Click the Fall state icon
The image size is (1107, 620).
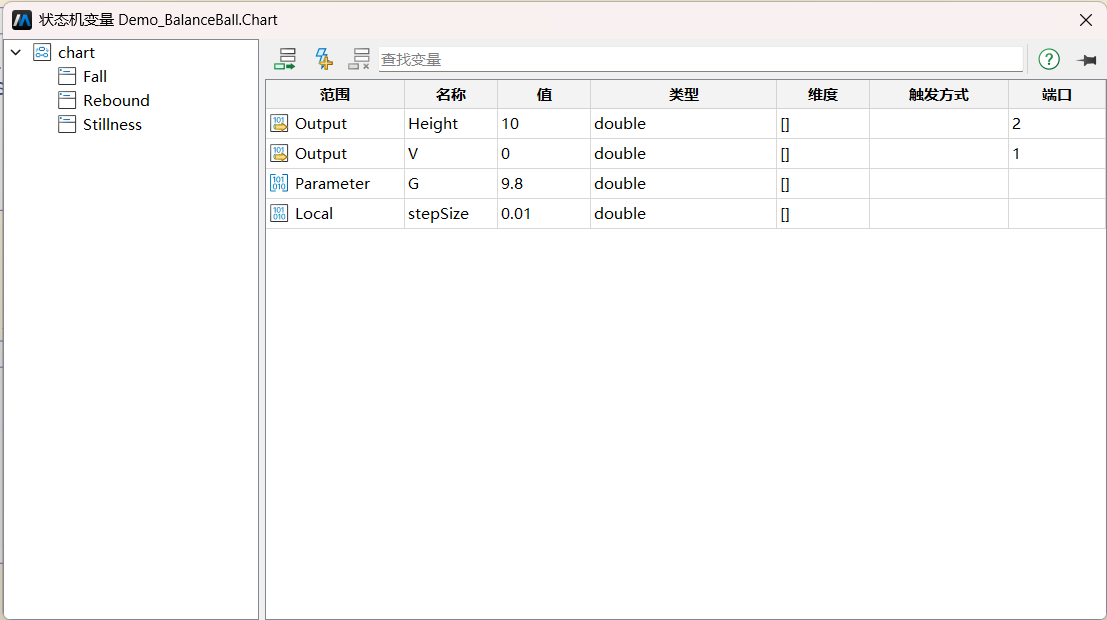(67, 76)
